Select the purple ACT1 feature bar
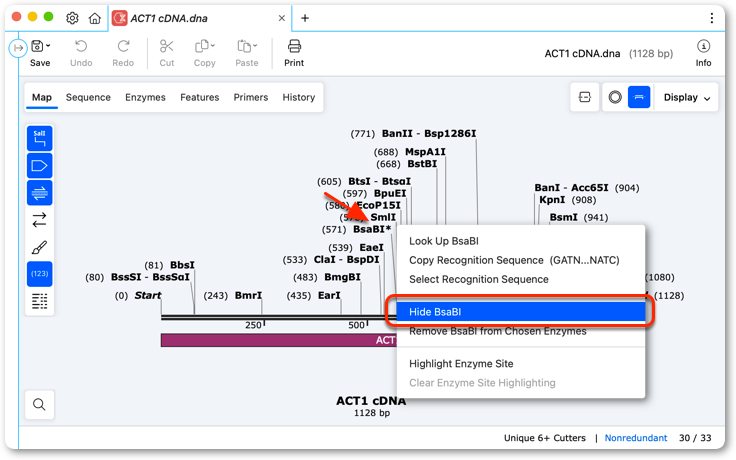736x460 pixels. point(279,340)
